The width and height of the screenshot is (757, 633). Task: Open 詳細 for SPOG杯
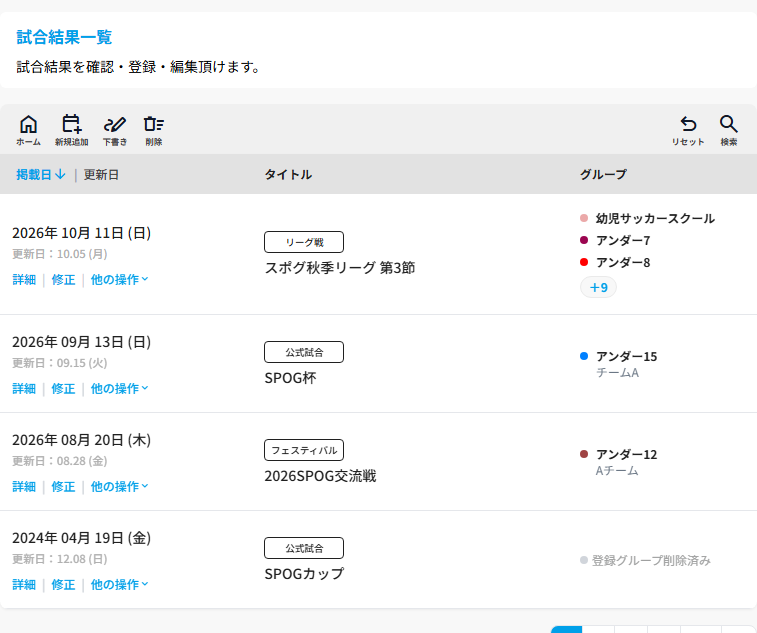(x=24, y=389)
